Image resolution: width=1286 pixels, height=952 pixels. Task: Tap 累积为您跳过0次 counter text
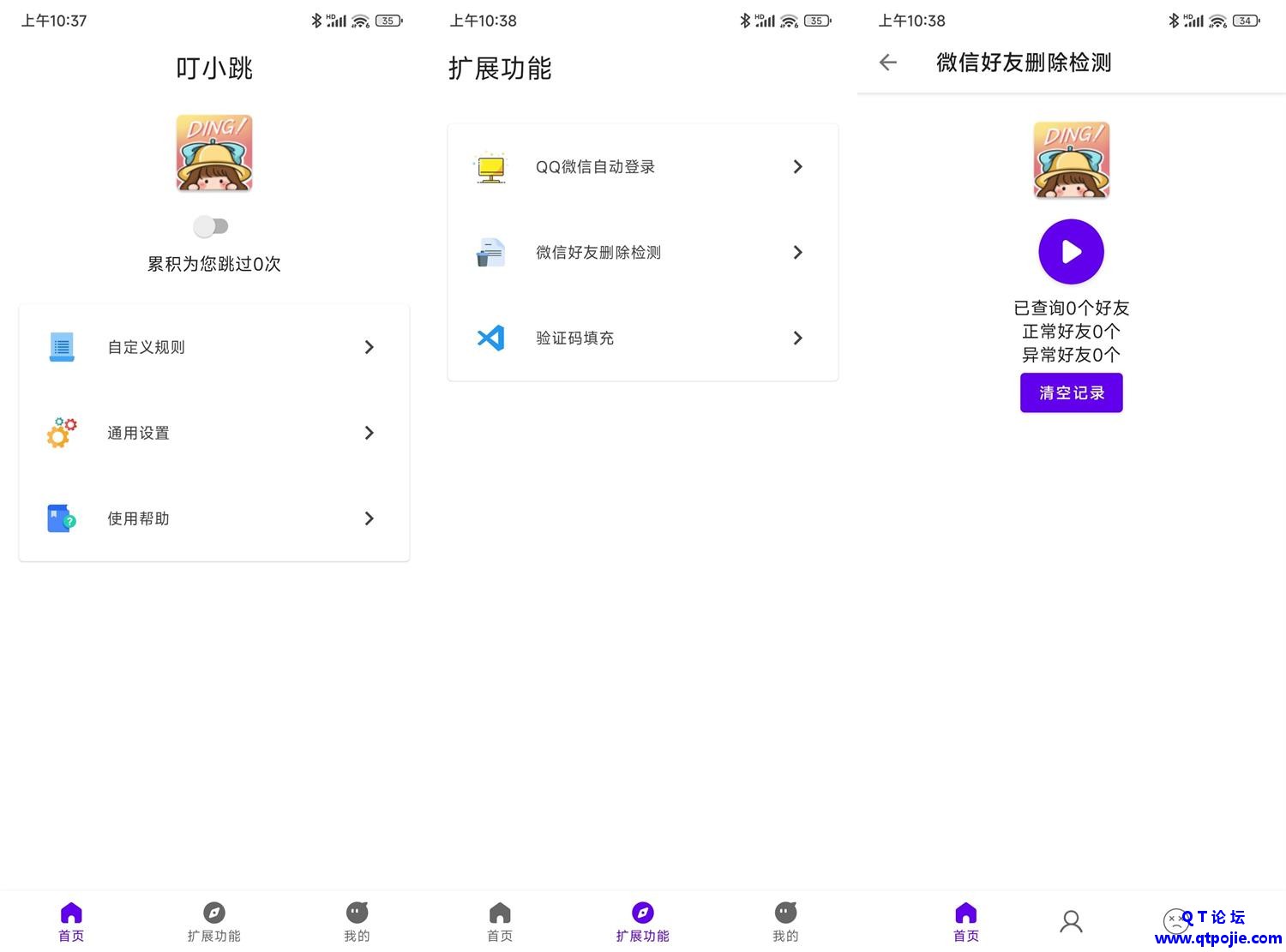coord(214,264)
